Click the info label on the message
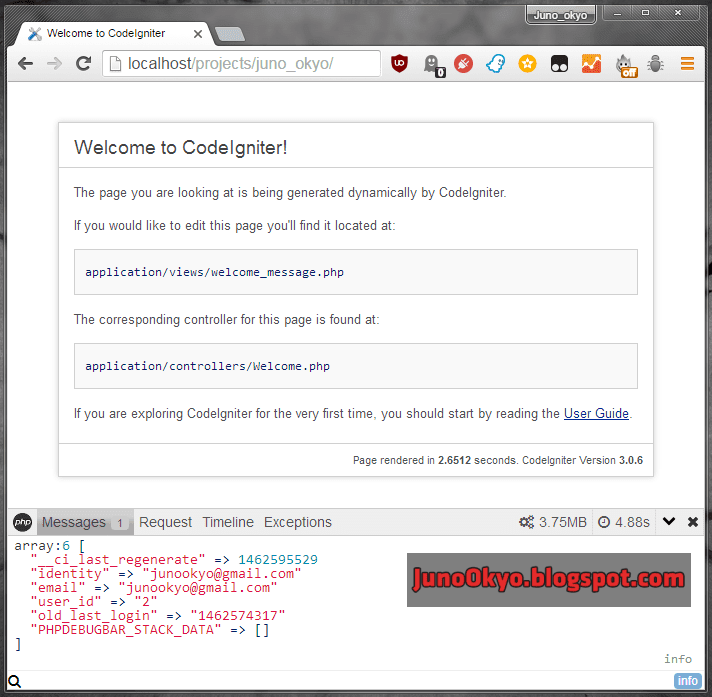Image resolution: width=712 pixels, height=697 pixels. [x=678, y=659]
